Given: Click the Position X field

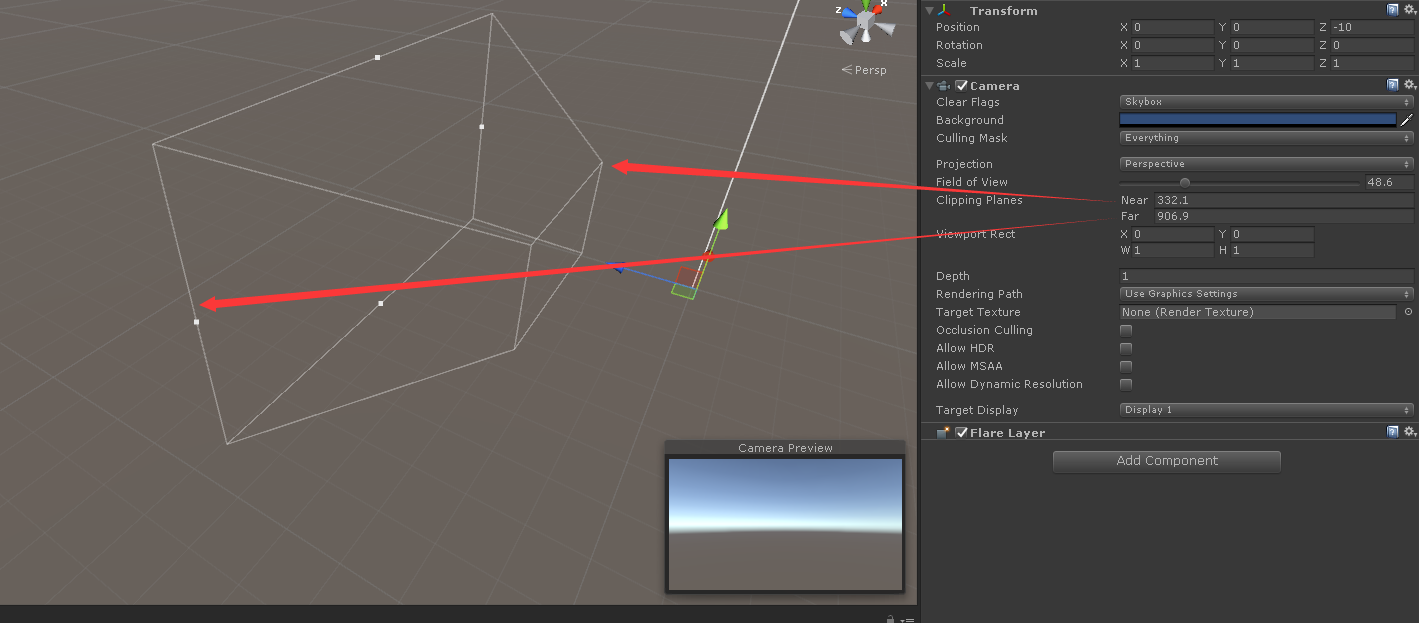Looking at the screenshot, I should (x=1172, y=27).
